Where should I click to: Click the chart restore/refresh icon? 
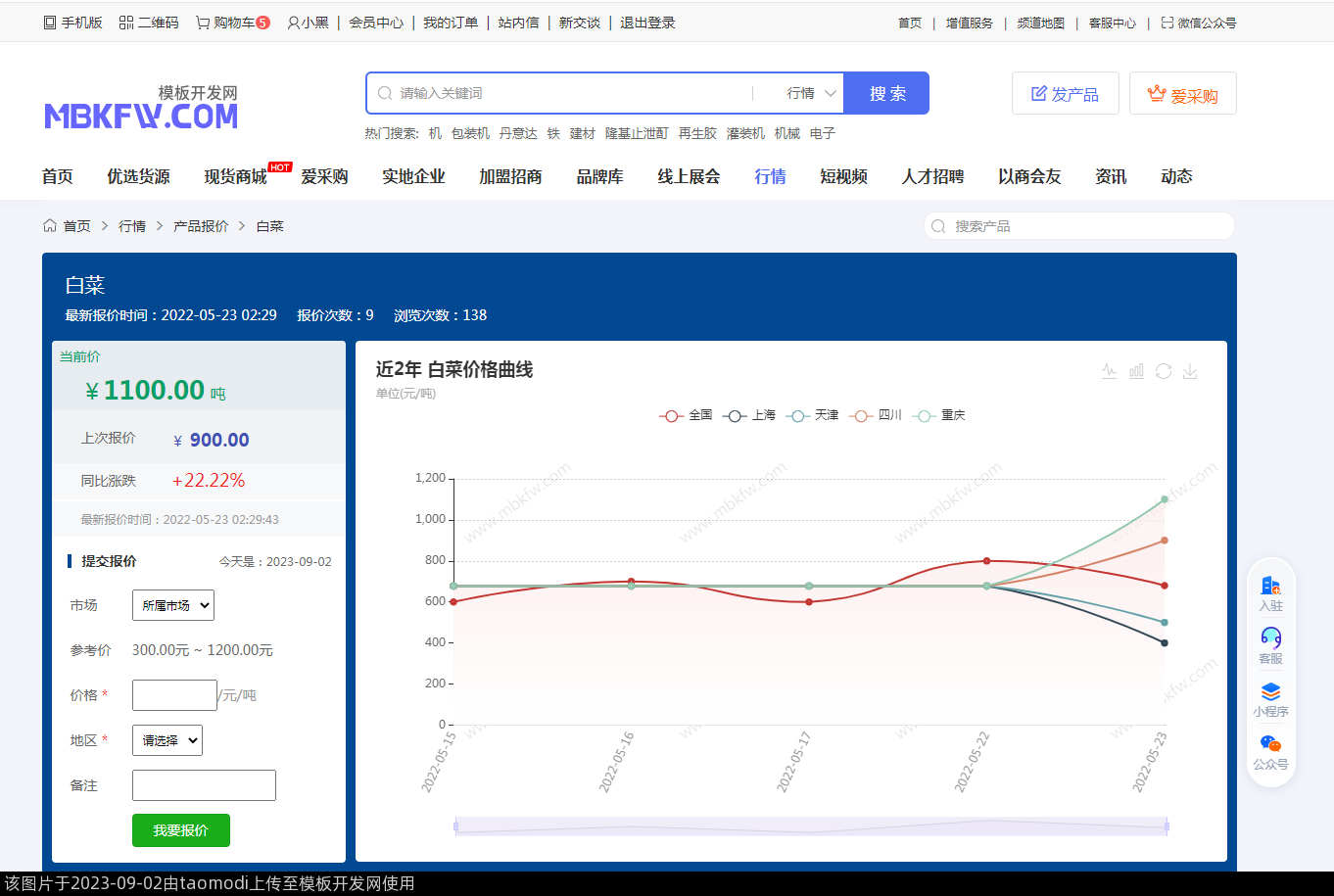tap(1164, 371)
